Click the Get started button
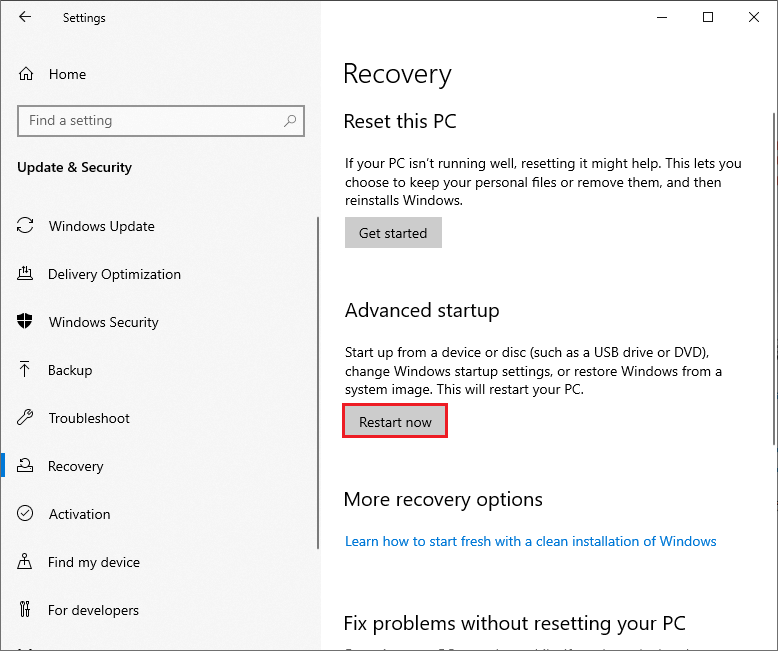This screenshot has height=651, width=778. click(x=393, y=233)
